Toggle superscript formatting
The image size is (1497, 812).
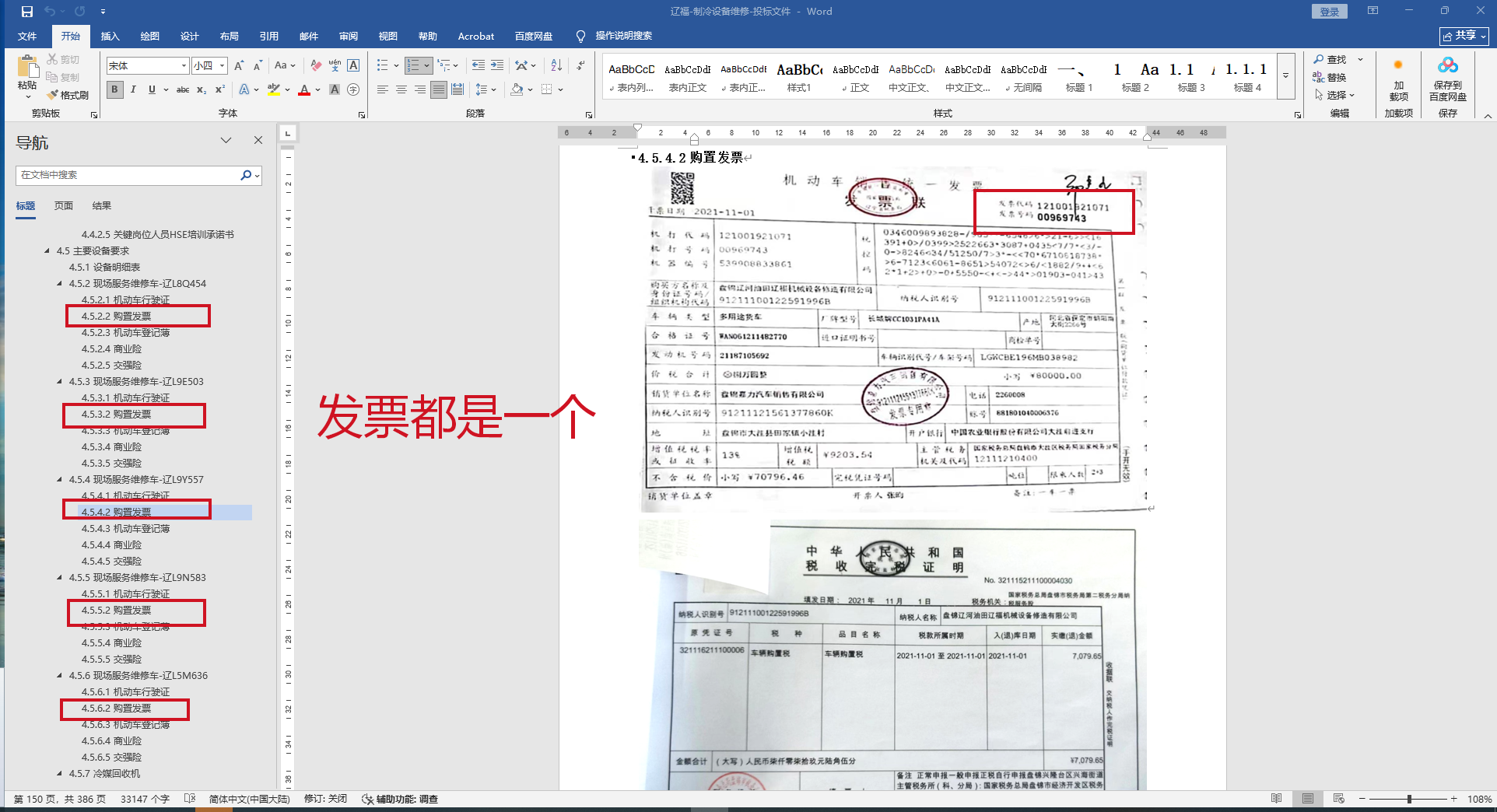[x=220, y=89]
